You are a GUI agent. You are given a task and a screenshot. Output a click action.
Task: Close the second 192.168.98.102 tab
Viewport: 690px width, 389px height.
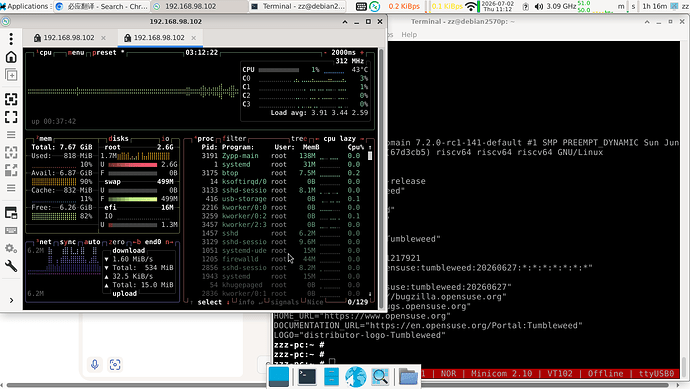(x=194, y=38)
